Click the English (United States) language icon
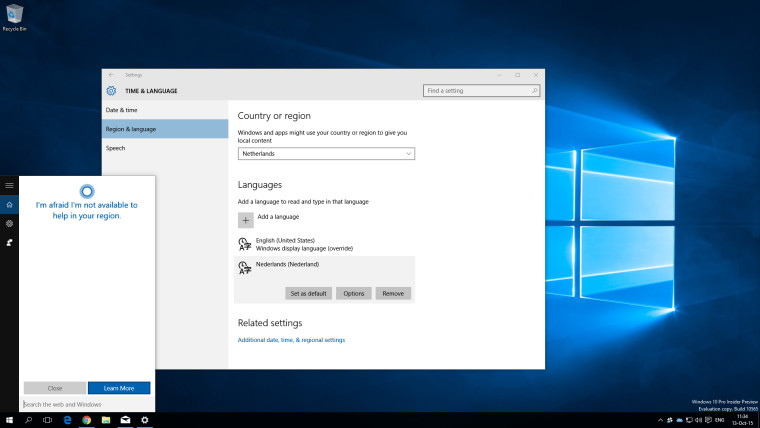 (x=245, y=244)
